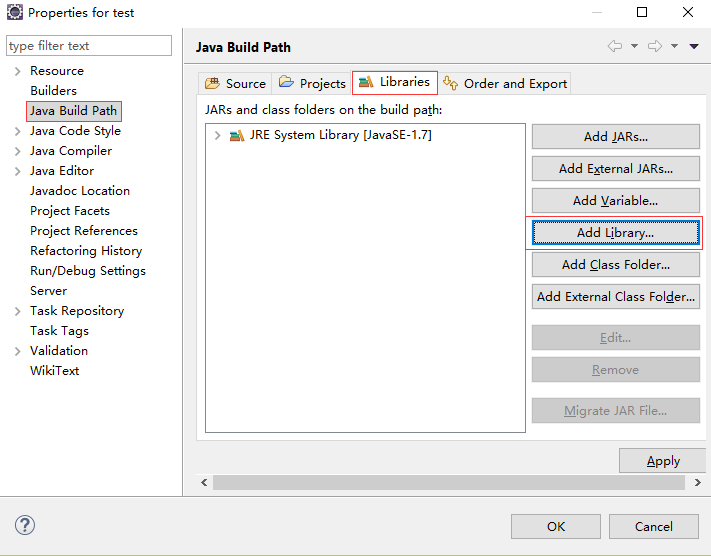This screenshot has width=711, height=556.
Task: Expand the Java Compiler node
Action: point(18,151)
